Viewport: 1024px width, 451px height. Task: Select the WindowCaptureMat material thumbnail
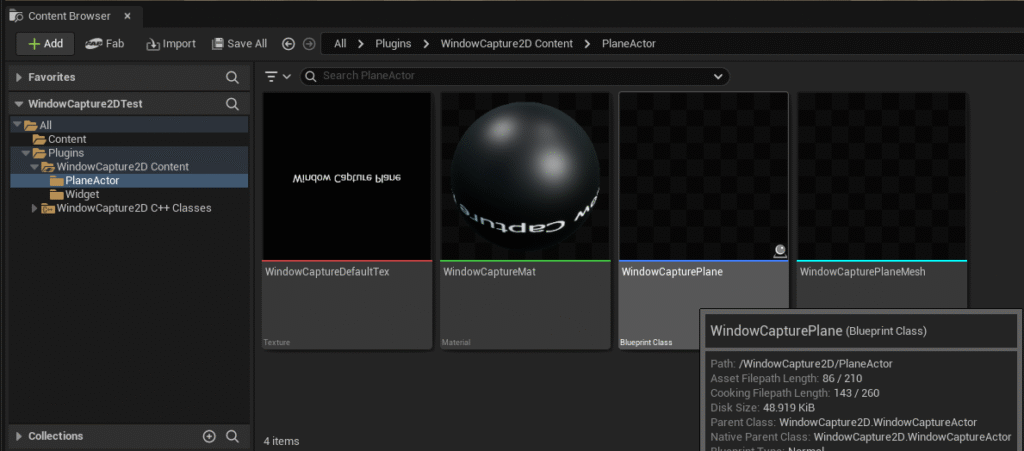[x=526, y=176]
